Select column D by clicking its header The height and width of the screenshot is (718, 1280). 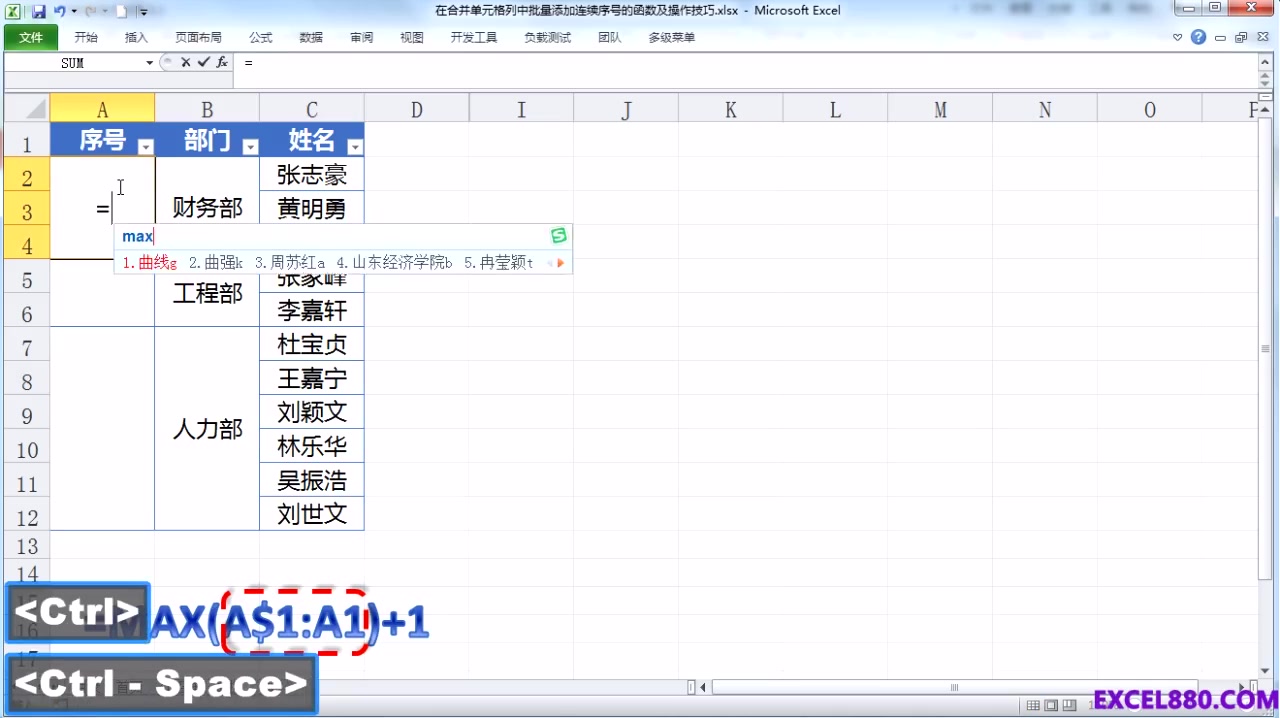click(416, 109)
